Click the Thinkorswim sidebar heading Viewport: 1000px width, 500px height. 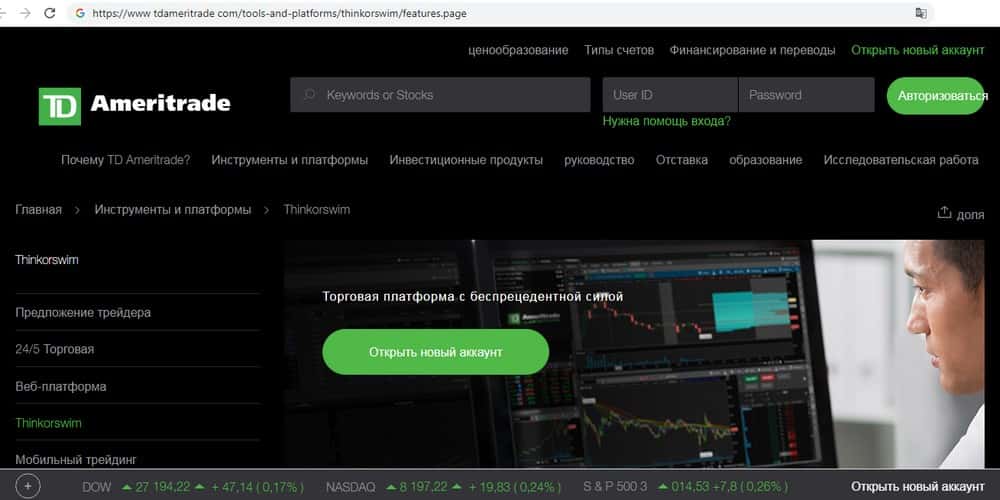pos(47,260)
